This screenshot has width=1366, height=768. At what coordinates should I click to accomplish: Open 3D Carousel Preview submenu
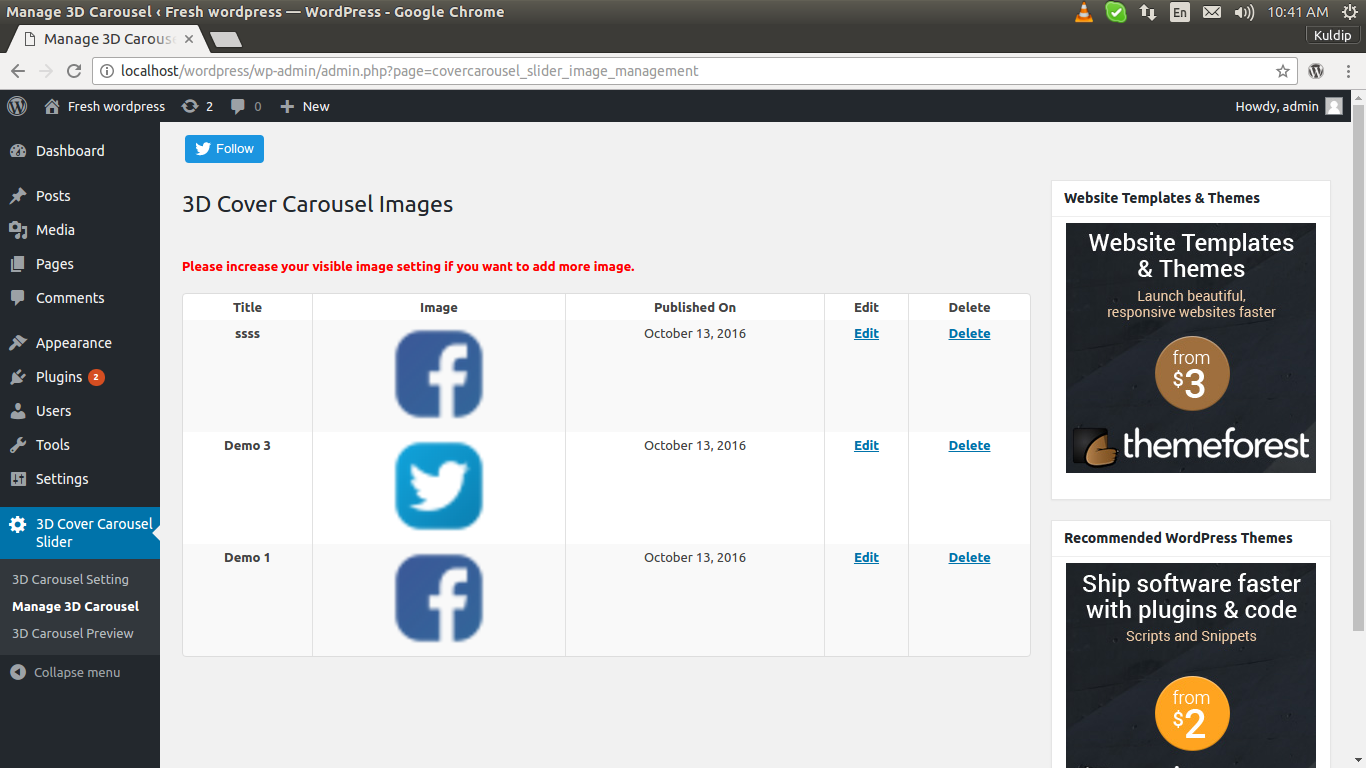tap(73, 633)
